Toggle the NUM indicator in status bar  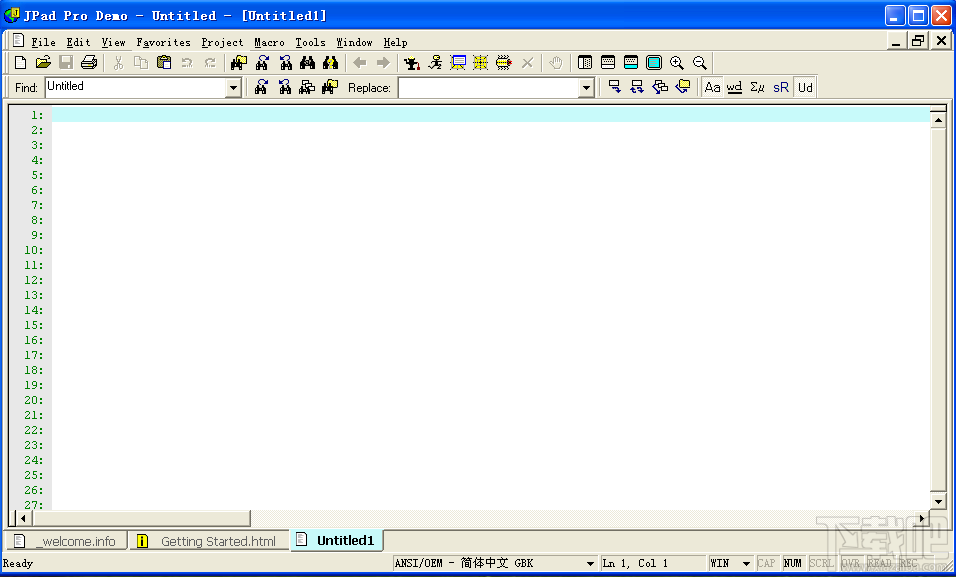[x=793, y=563]
